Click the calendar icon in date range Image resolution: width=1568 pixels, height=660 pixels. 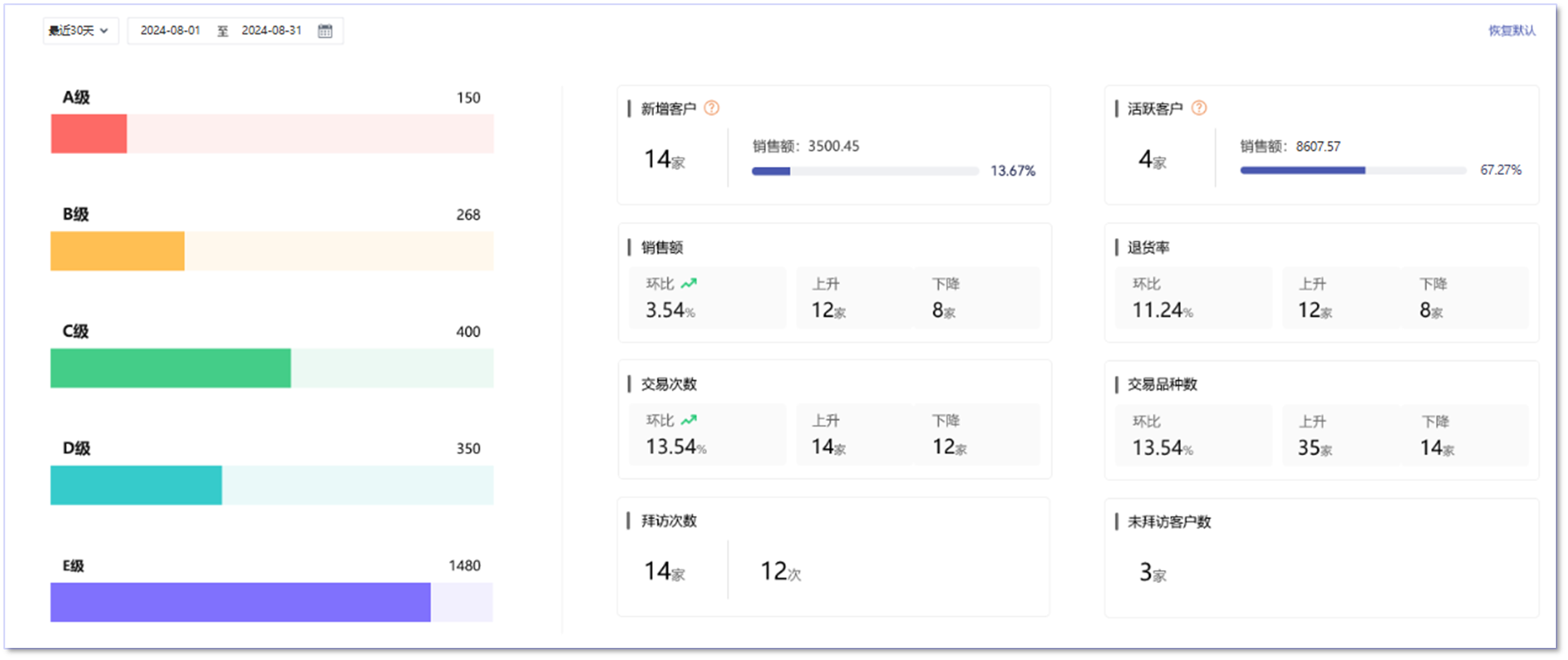[x=325, y=31]
